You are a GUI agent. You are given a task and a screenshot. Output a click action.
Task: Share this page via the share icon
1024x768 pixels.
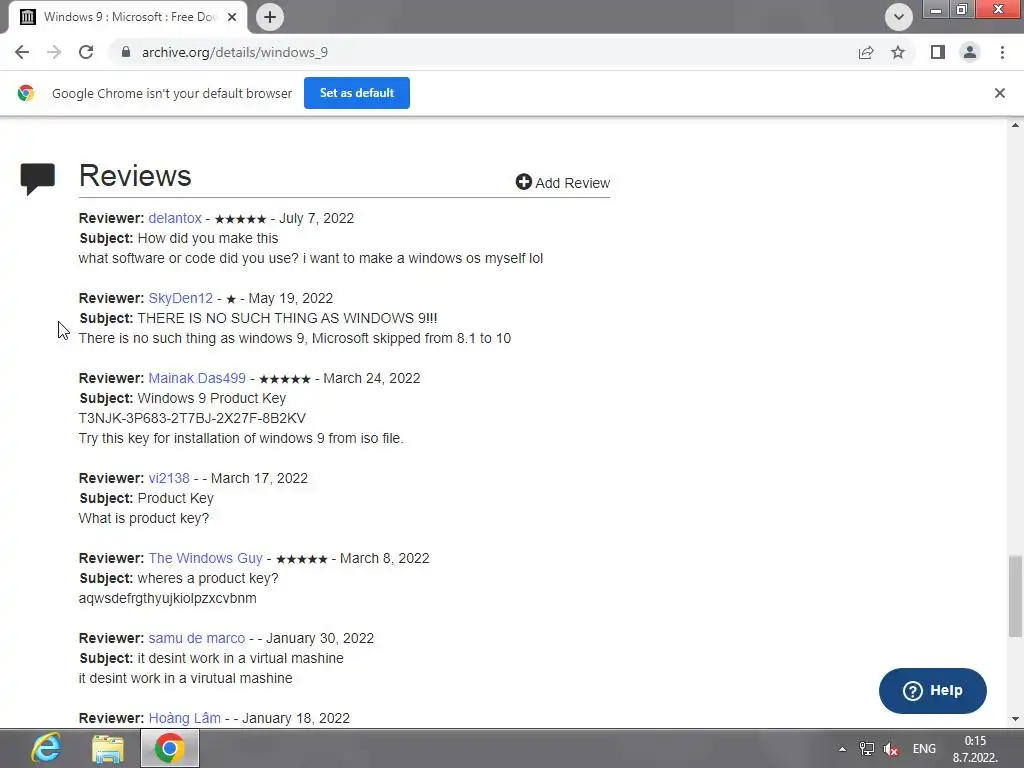click(866, 52)
